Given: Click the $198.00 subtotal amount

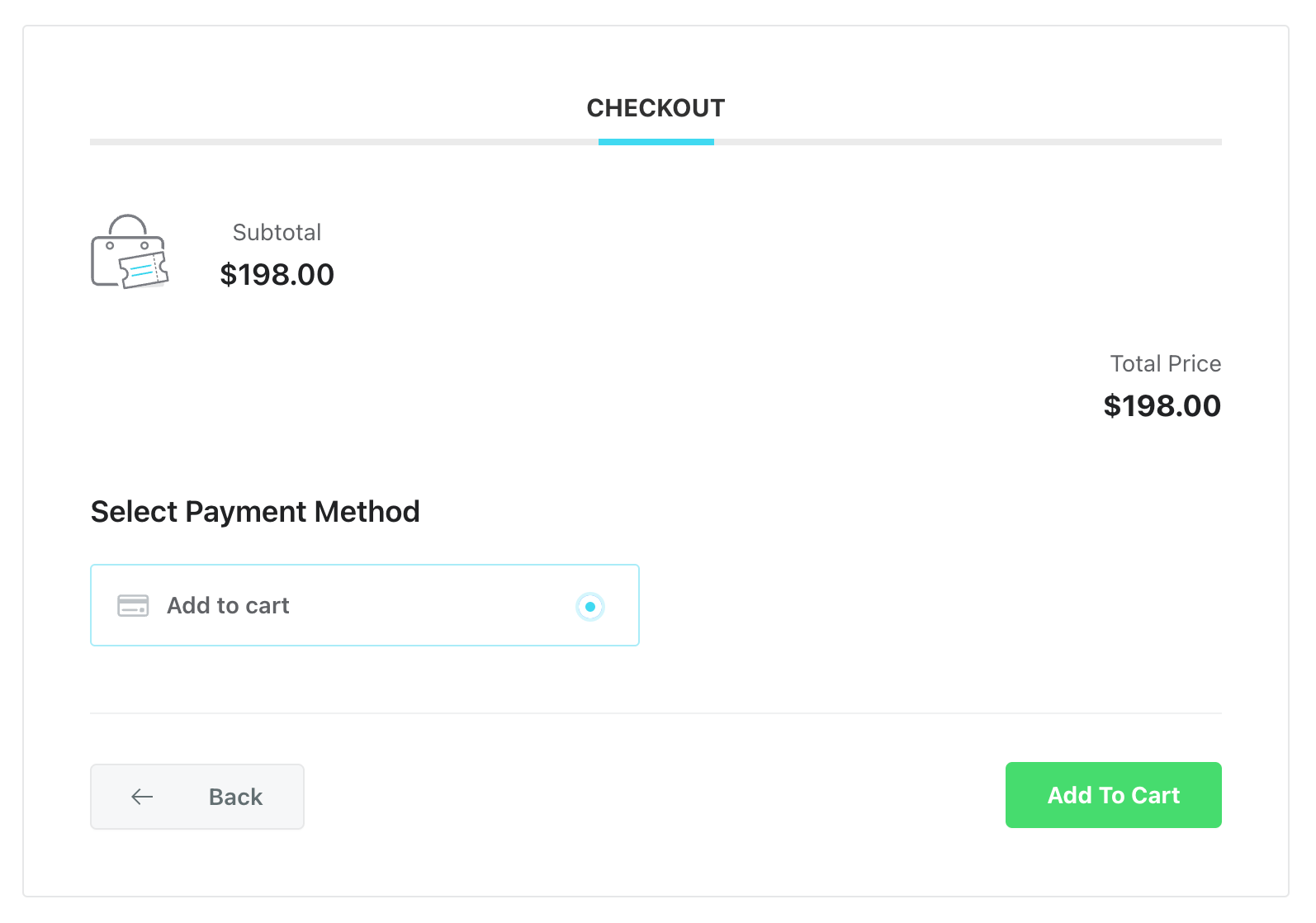Looking at the screenshot, I should pyautogui.click(x=277, y=275).
